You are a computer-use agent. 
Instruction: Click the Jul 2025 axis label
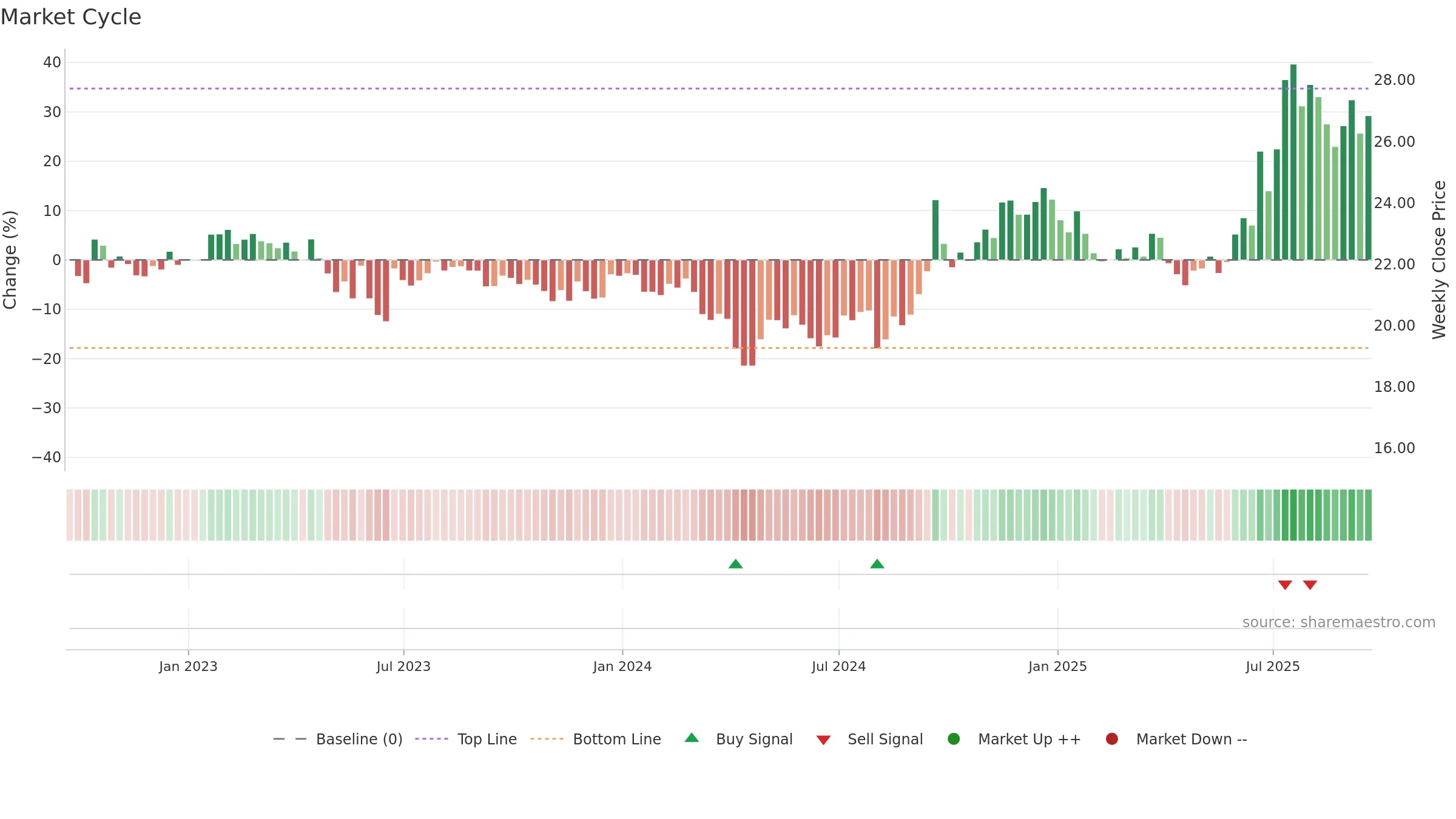click(1273, 666)
